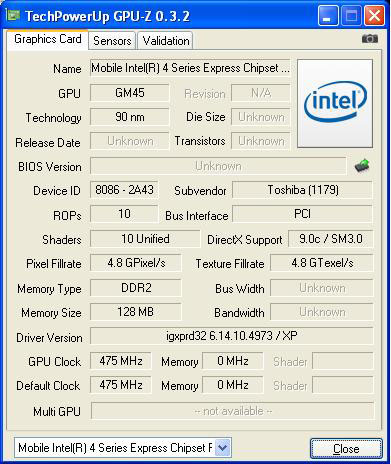Take a screenshot using the camera icon
This screenshot has height=464, width=391.
coord(370,39)
